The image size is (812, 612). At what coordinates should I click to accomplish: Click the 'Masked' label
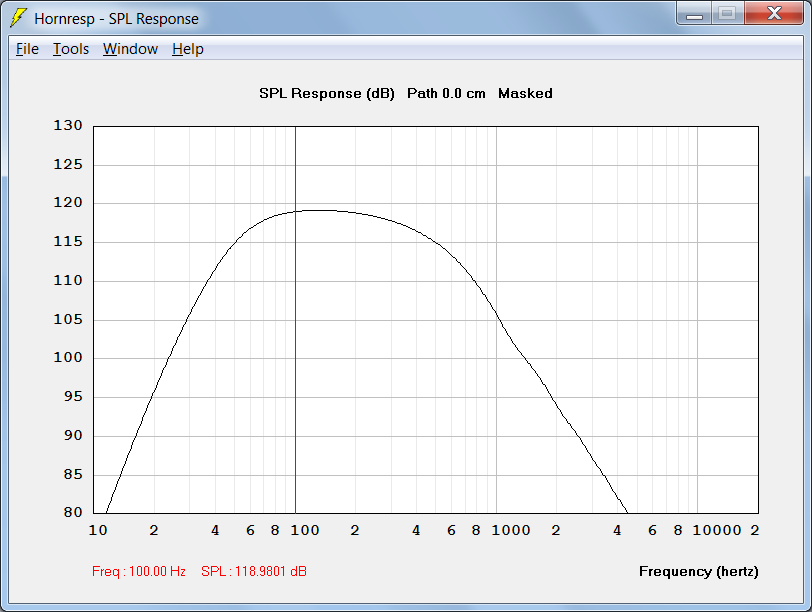(x=525, y=94)
